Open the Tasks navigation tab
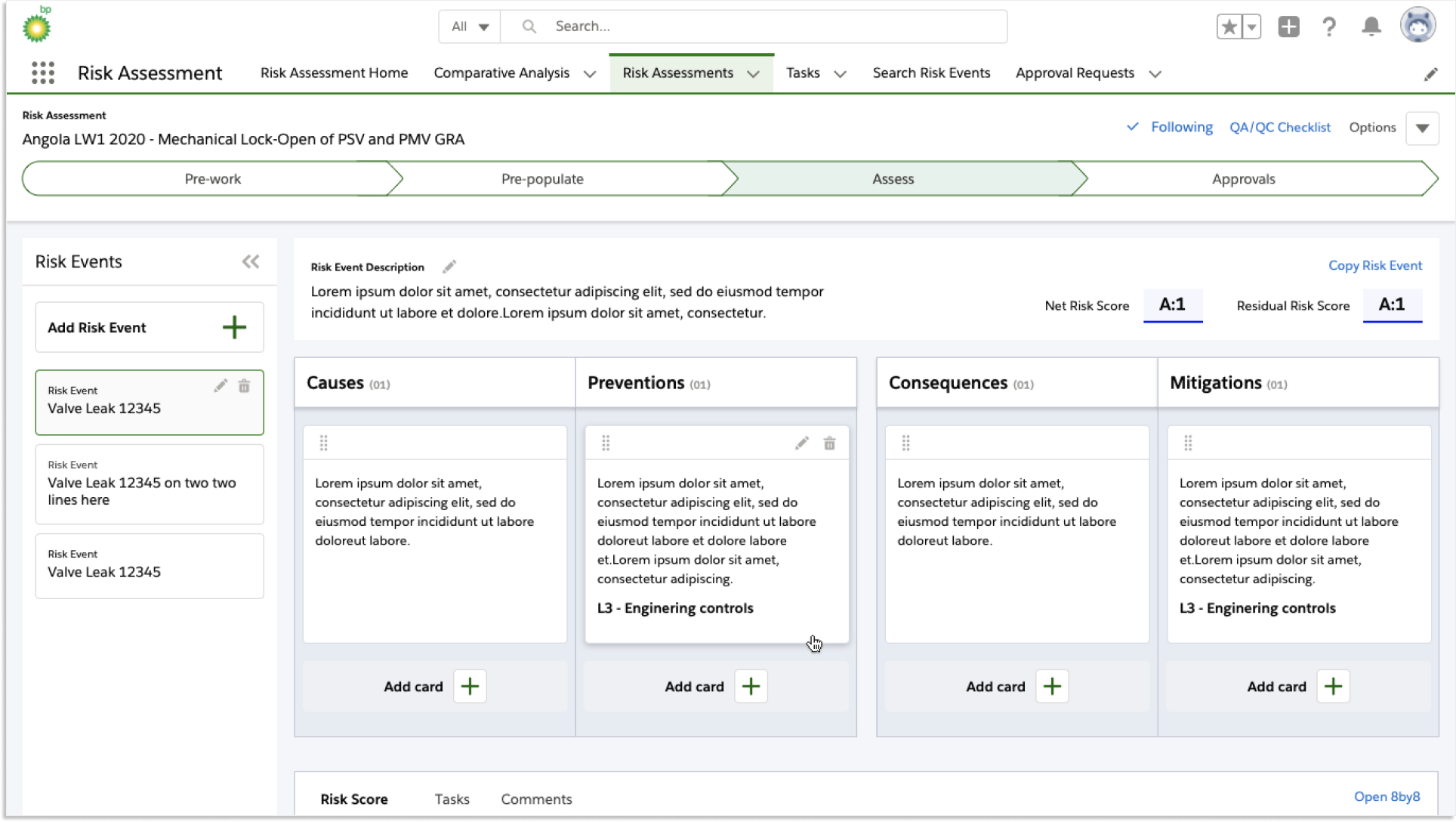This screenshot has width=1456, height=822. point(803,73)
